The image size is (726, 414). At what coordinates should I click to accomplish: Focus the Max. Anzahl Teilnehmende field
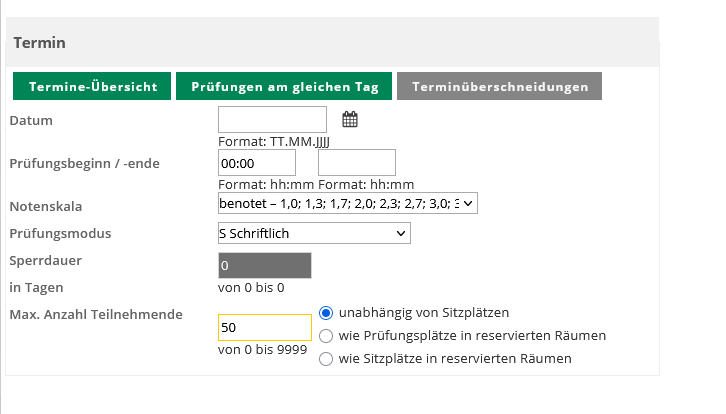264,327
